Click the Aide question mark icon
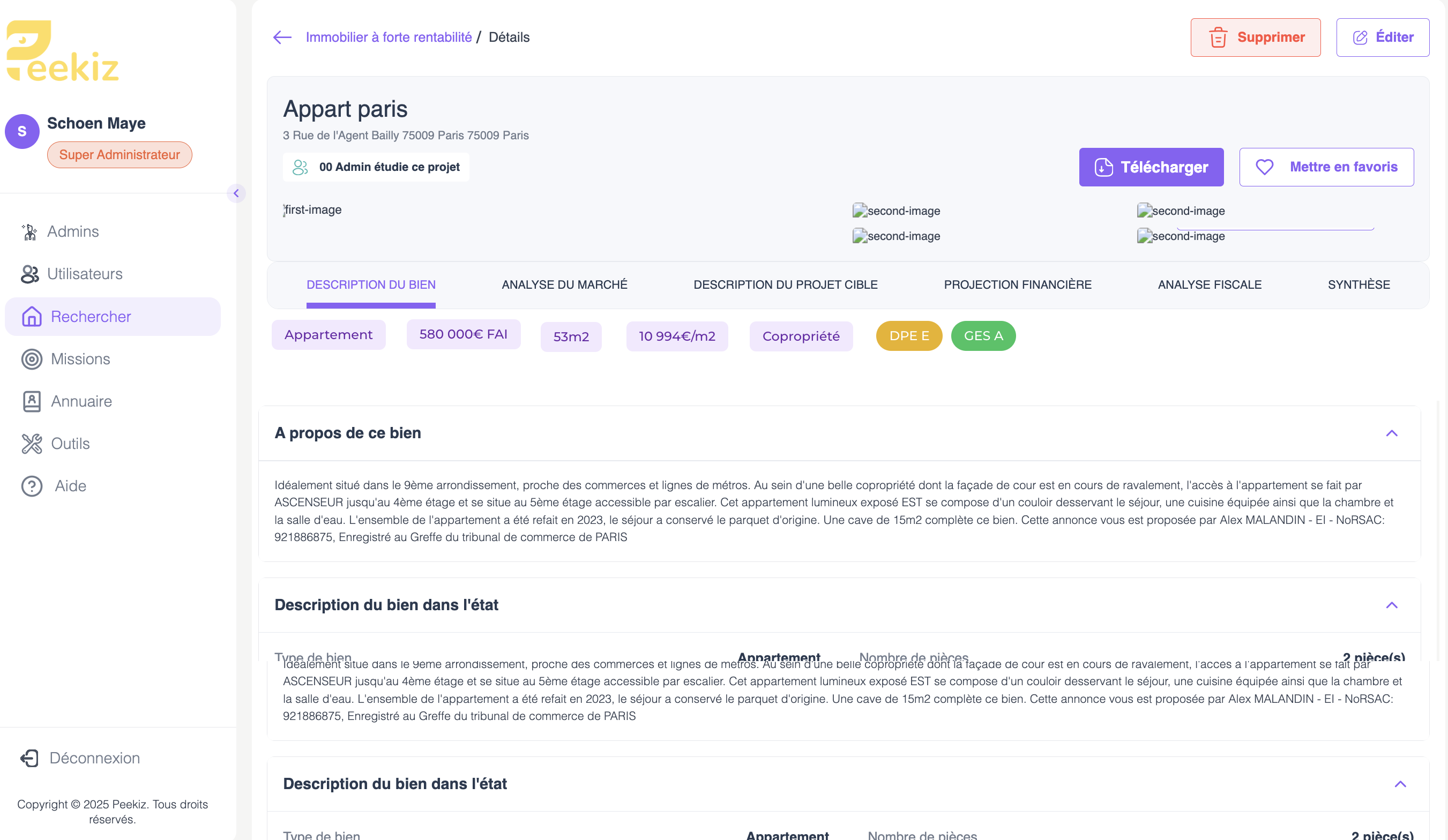 (32, 486)
